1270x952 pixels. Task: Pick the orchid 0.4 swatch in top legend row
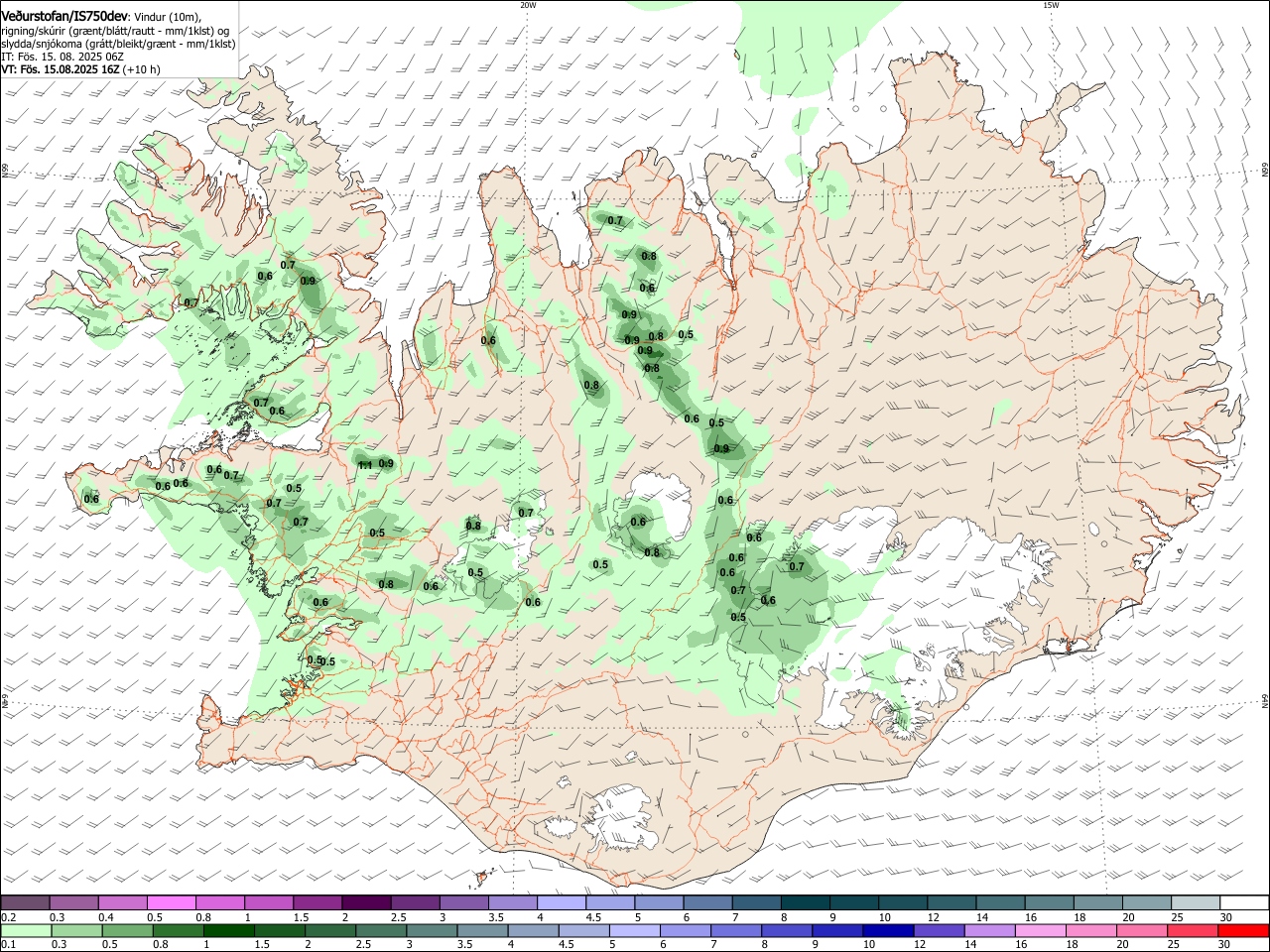[x=123, y=903]
